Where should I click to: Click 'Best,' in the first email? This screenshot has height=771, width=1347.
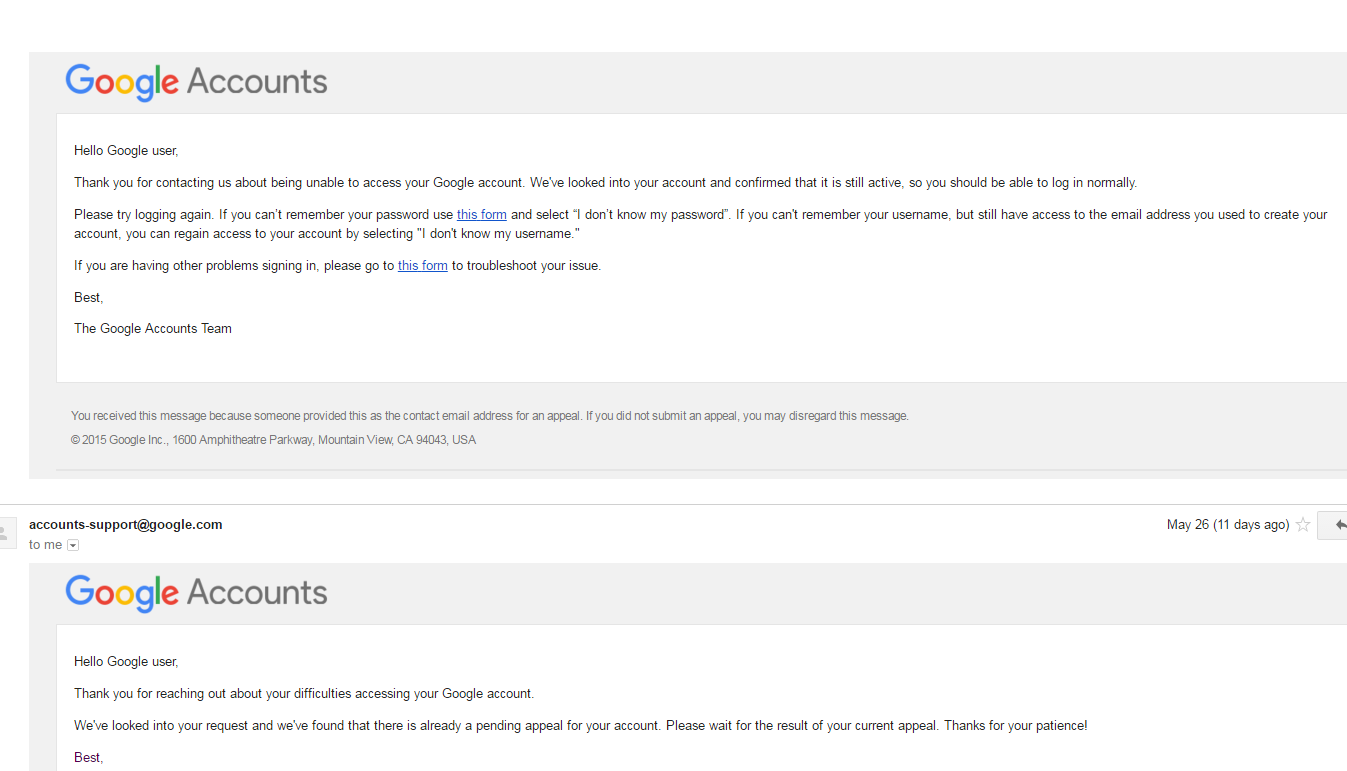point(89,297)
